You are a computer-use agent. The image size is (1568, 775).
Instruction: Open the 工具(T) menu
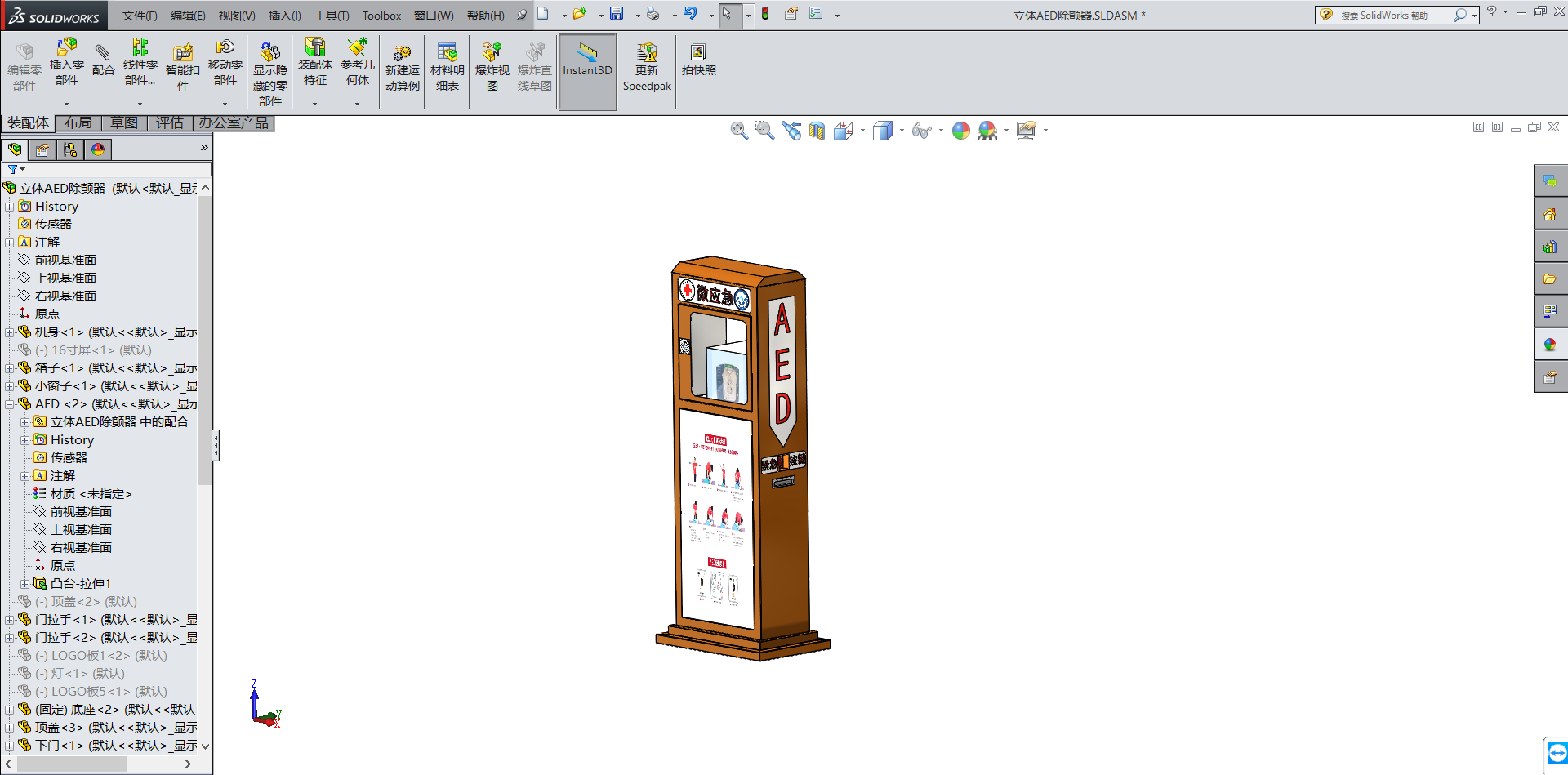(332, 16)
